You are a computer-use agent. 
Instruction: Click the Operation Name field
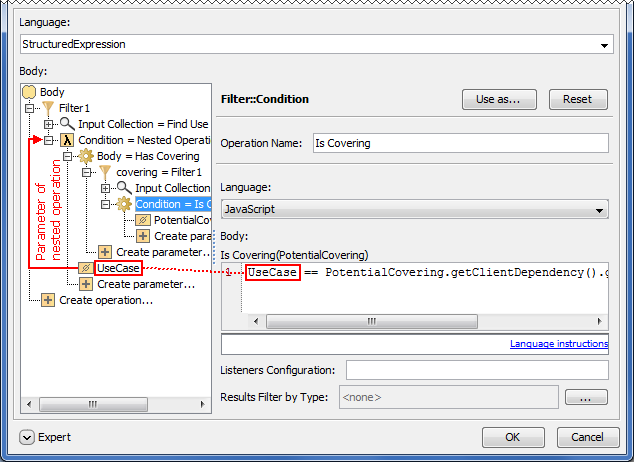pos(461,143)
